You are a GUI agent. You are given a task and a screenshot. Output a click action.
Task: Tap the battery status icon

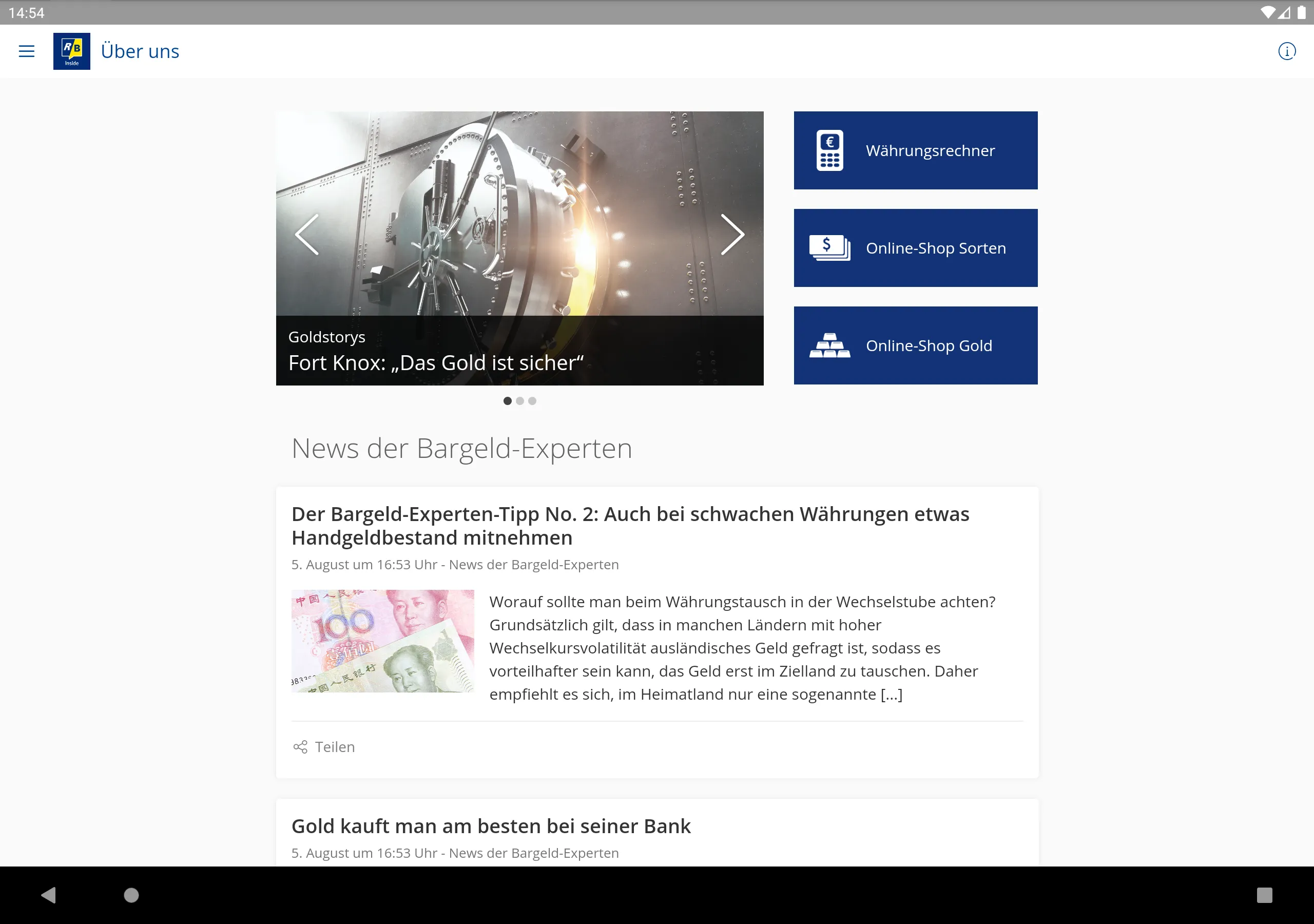coord(1301,12)
